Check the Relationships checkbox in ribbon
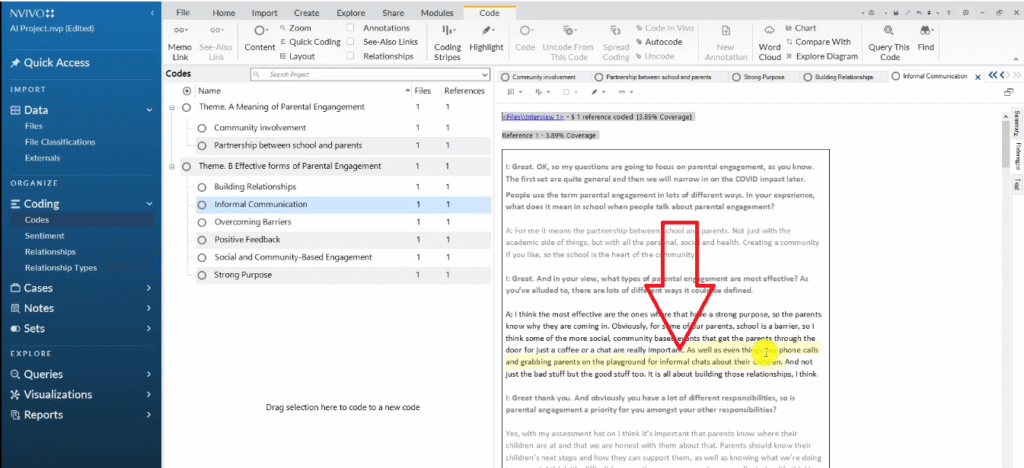The image size is (1024, 468). (351, 56)
